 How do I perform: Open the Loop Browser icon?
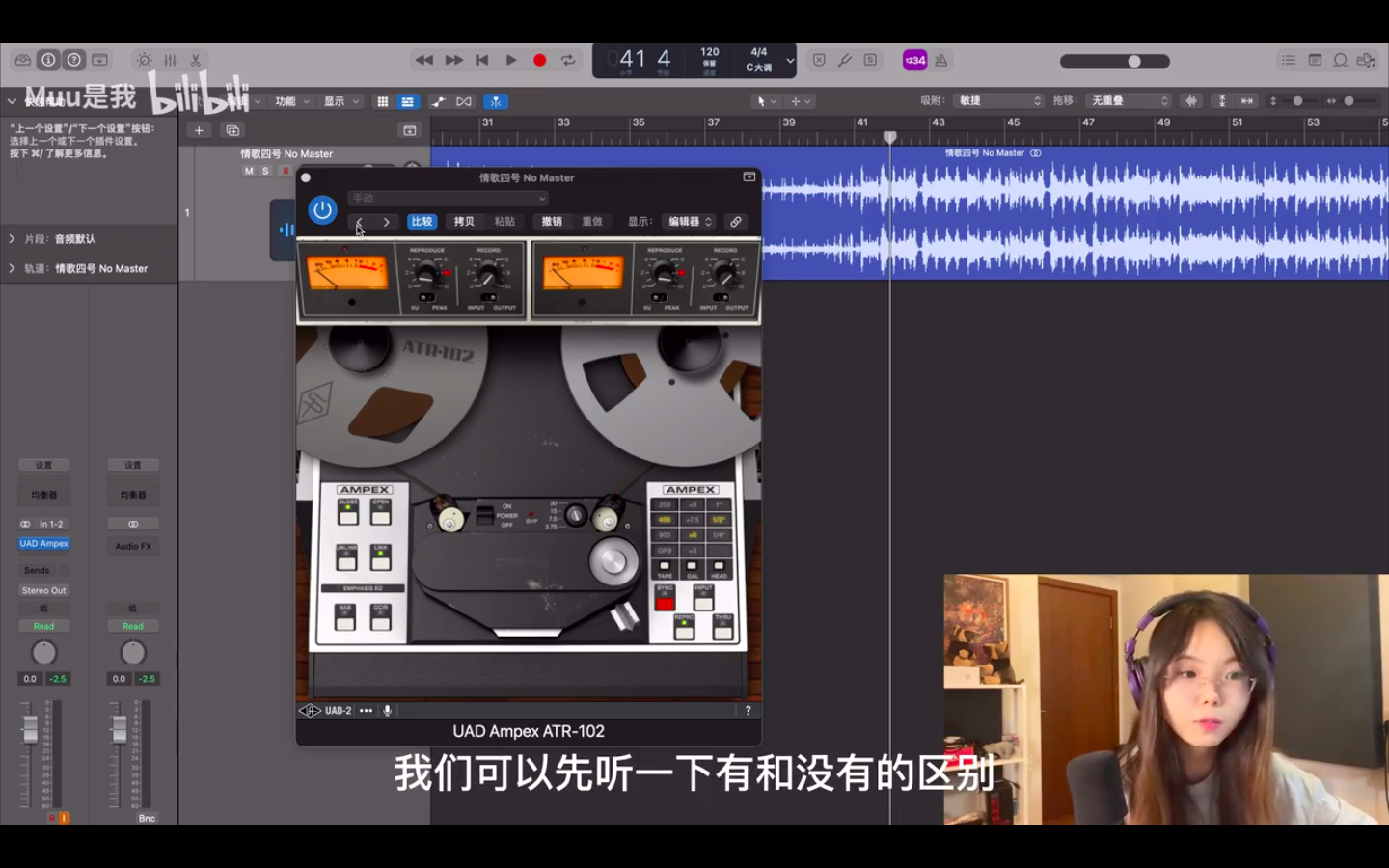point(1341,60)
